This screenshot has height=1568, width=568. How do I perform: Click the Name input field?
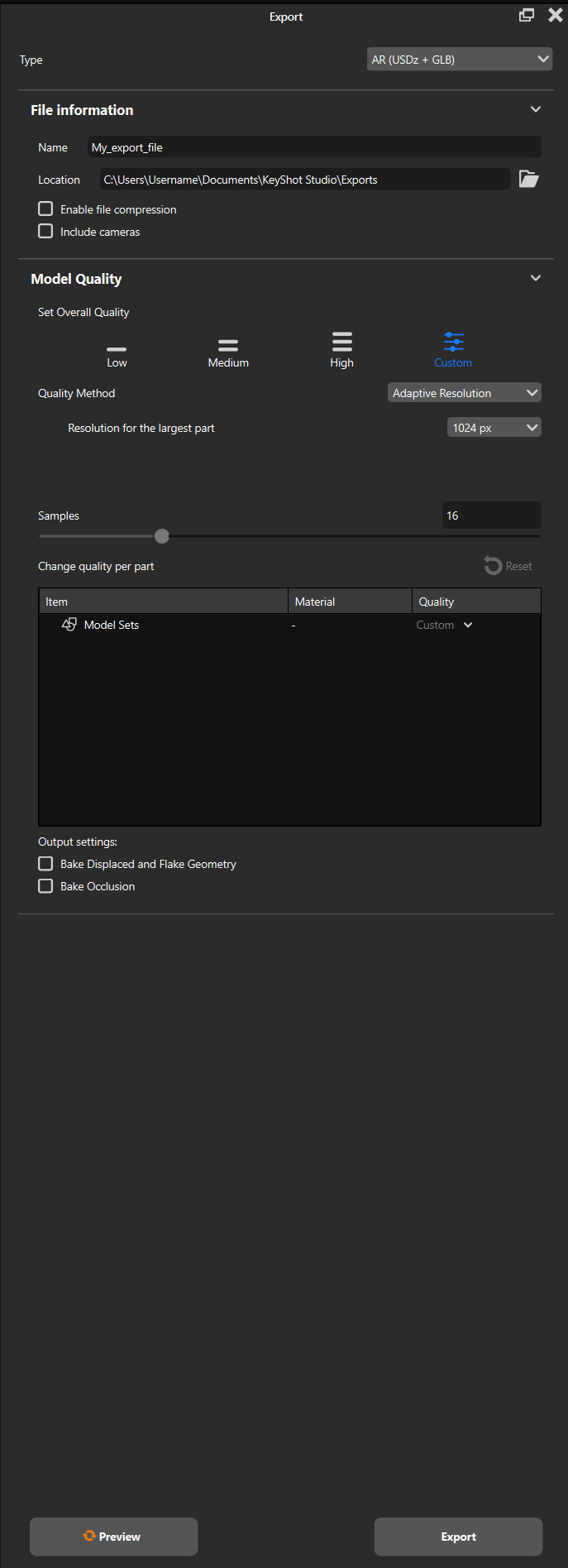[314, 147]
